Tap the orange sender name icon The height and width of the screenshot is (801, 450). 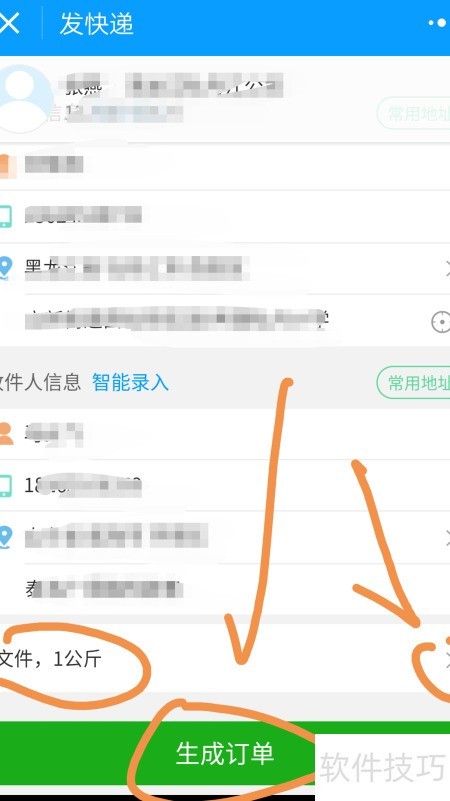pos(5,165)
